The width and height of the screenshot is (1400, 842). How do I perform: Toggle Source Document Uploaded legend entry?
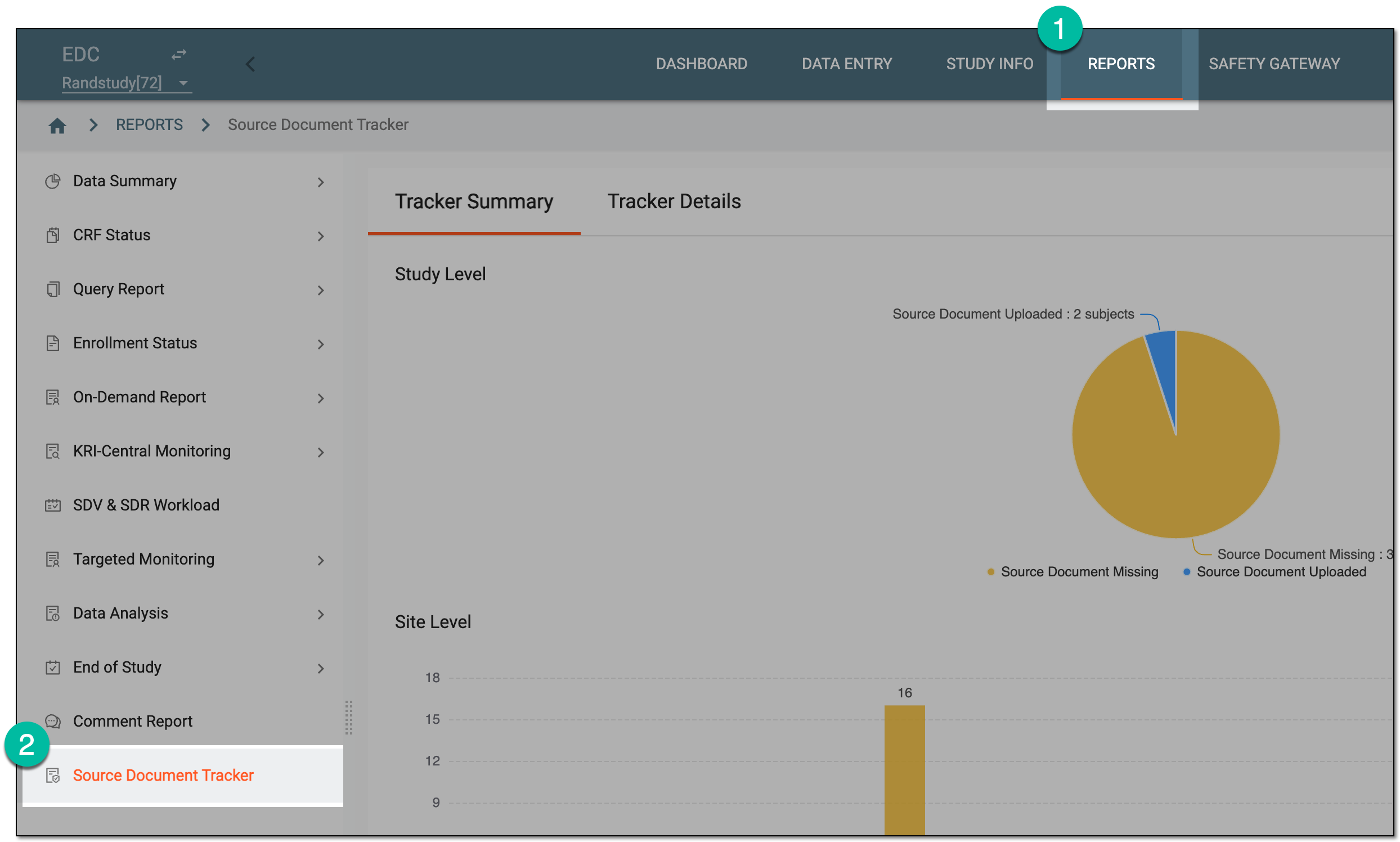(1275, 571)
